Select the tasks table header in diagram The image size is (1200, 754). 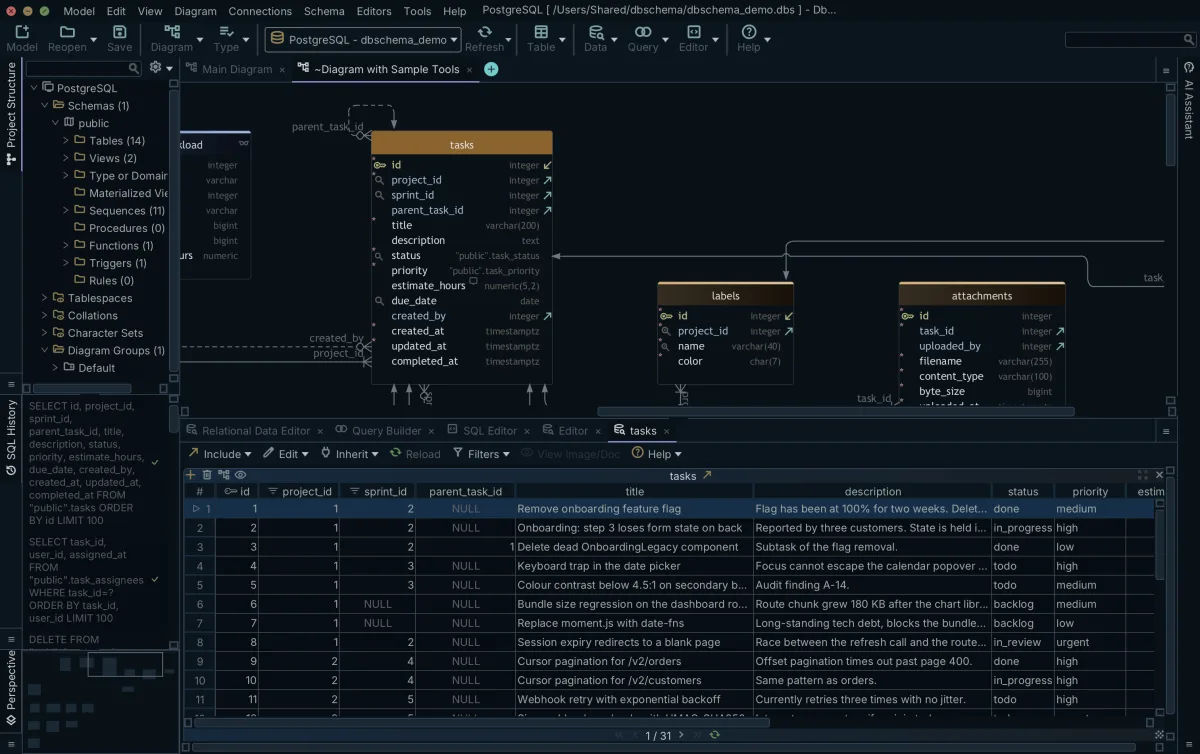point(461,144)
